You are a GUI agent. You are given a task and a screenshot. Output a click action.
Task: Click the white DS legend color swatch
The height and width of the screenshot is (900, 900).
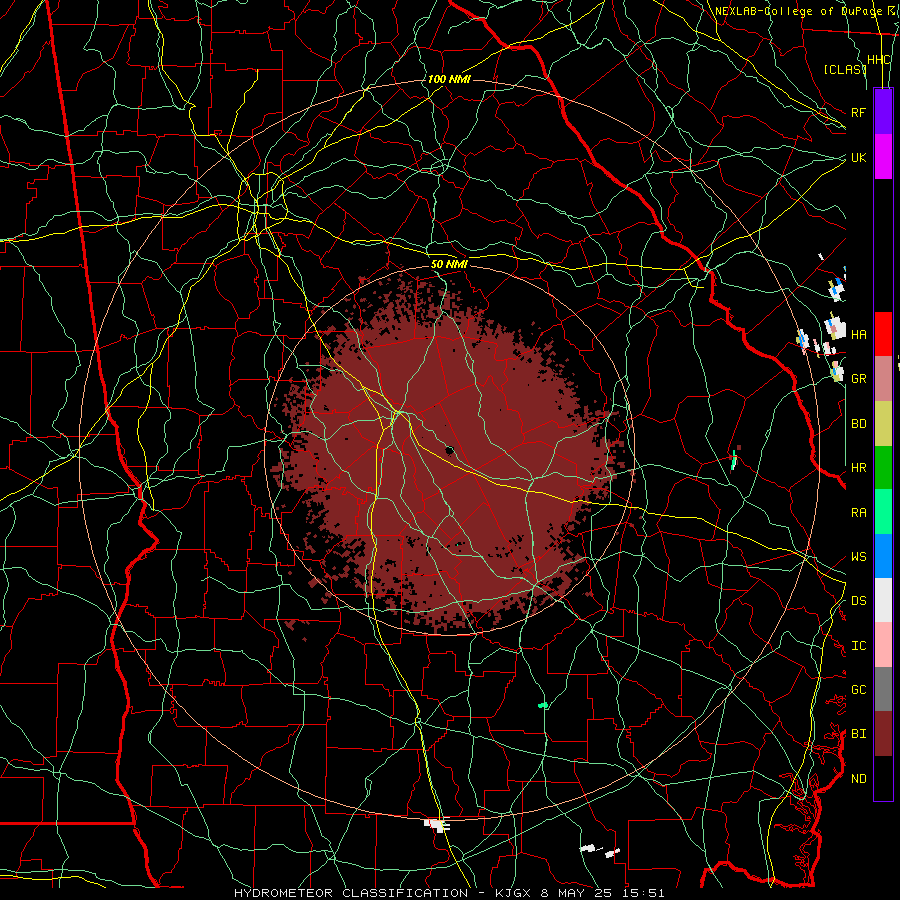(x=883, y=600)
